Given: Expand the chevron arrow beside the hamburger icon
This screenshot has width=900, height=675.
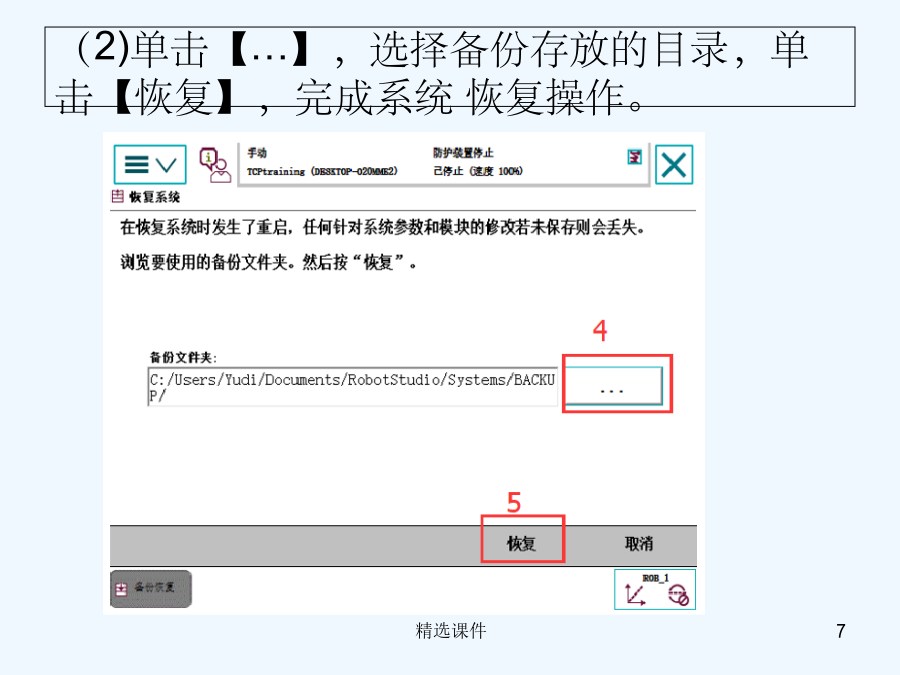Looking at the screenshot, I should click(x=166, y=165).
